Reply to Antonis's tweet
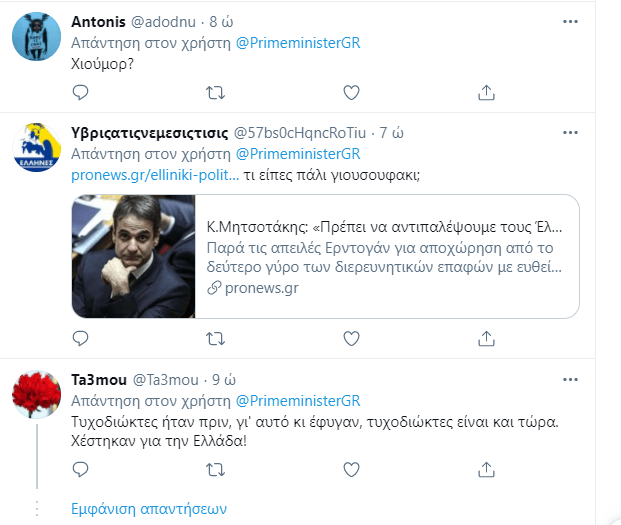Image resolution: width=621 pixels, height=525 pixels. tap(82, 93)
